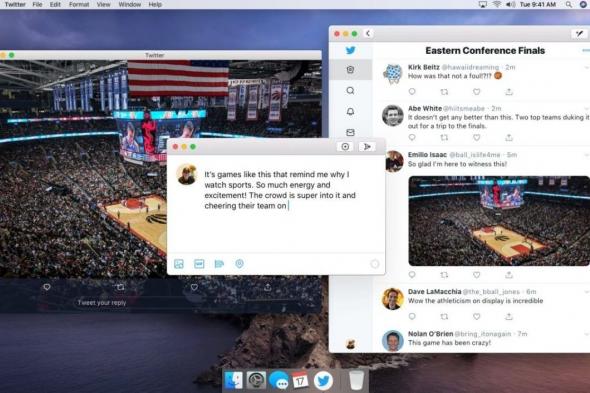Click the compose text area with the sports tweet
This screenshot has height=393, width=590.
pyautogui.click(x=280, y=190)
